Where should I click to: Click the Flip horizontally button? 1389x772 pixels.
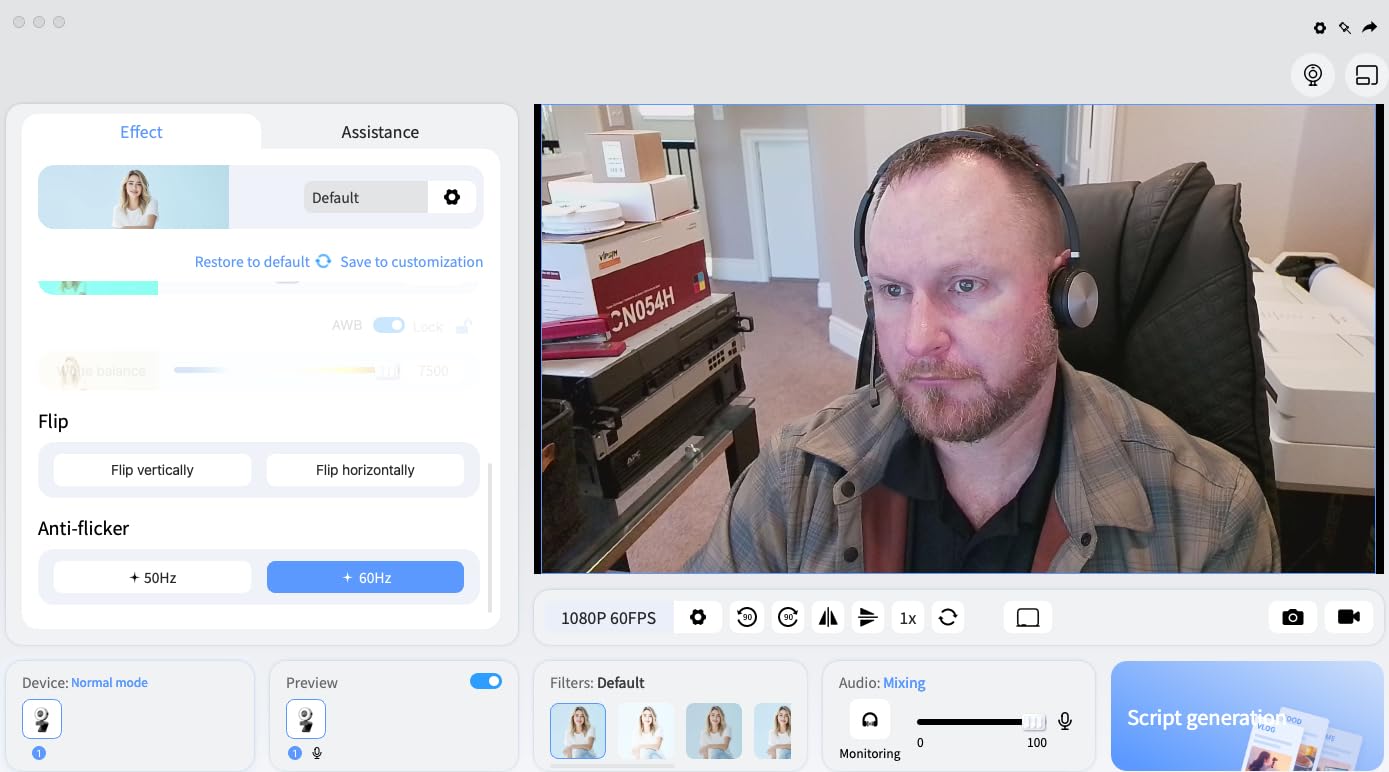[x=365, y=470]
